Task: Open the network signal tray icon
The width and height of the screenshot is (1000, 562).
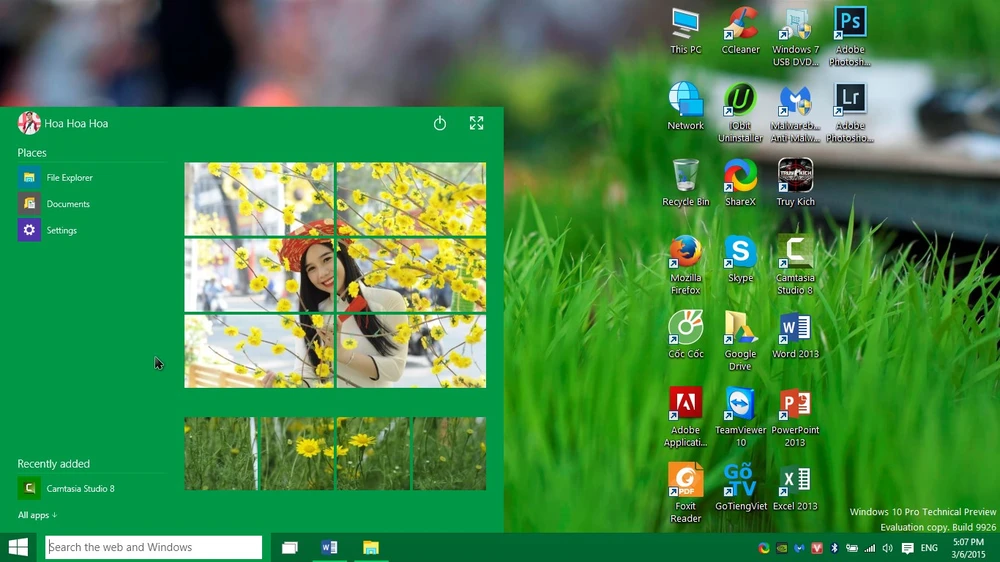Action: pyautogui.click(x=870, y=548)
